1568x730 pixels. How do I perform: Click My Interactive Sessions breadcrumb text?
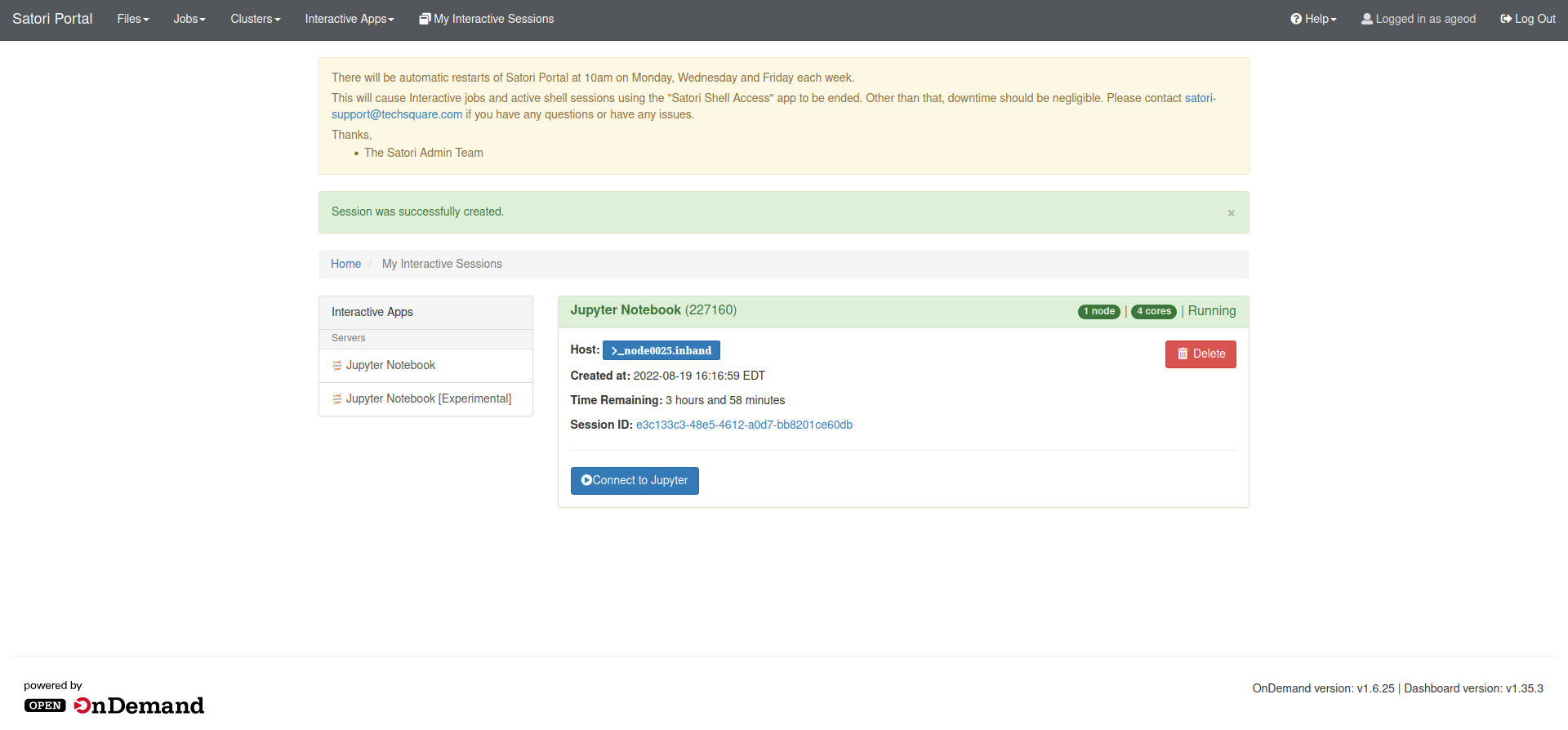pos(442,264)
